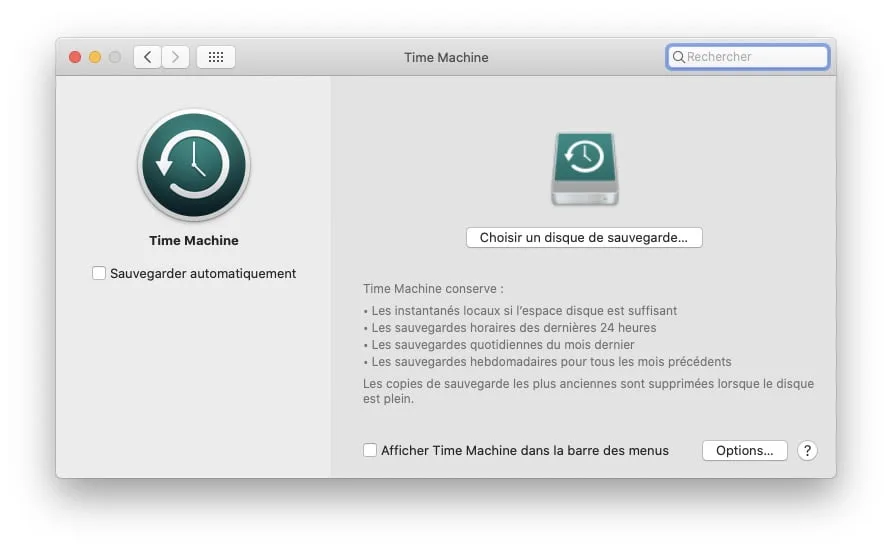Click the Rechercher search field
The width and height of the screenshot is (892, 552).
[x=748, y=57]
